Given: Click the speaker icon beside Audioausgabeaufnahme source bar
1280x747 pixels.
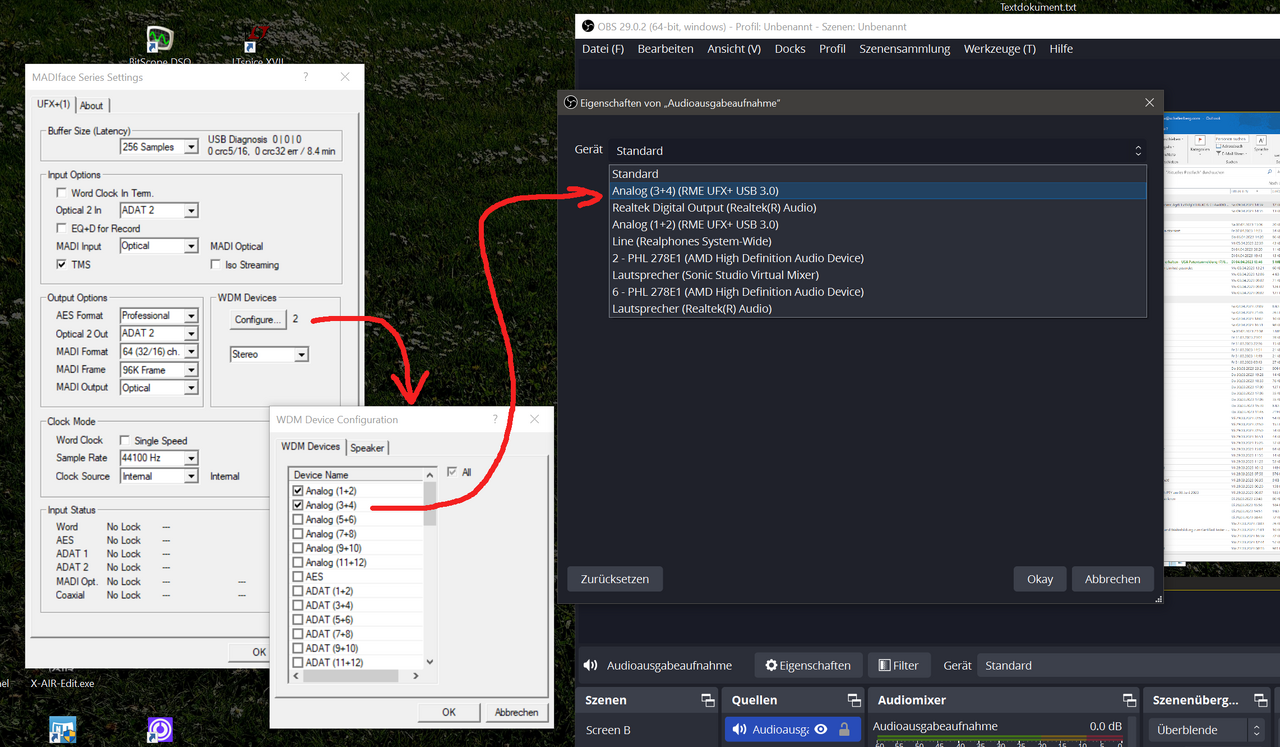Looking at the screenshot, I should [x=590, y=665].
